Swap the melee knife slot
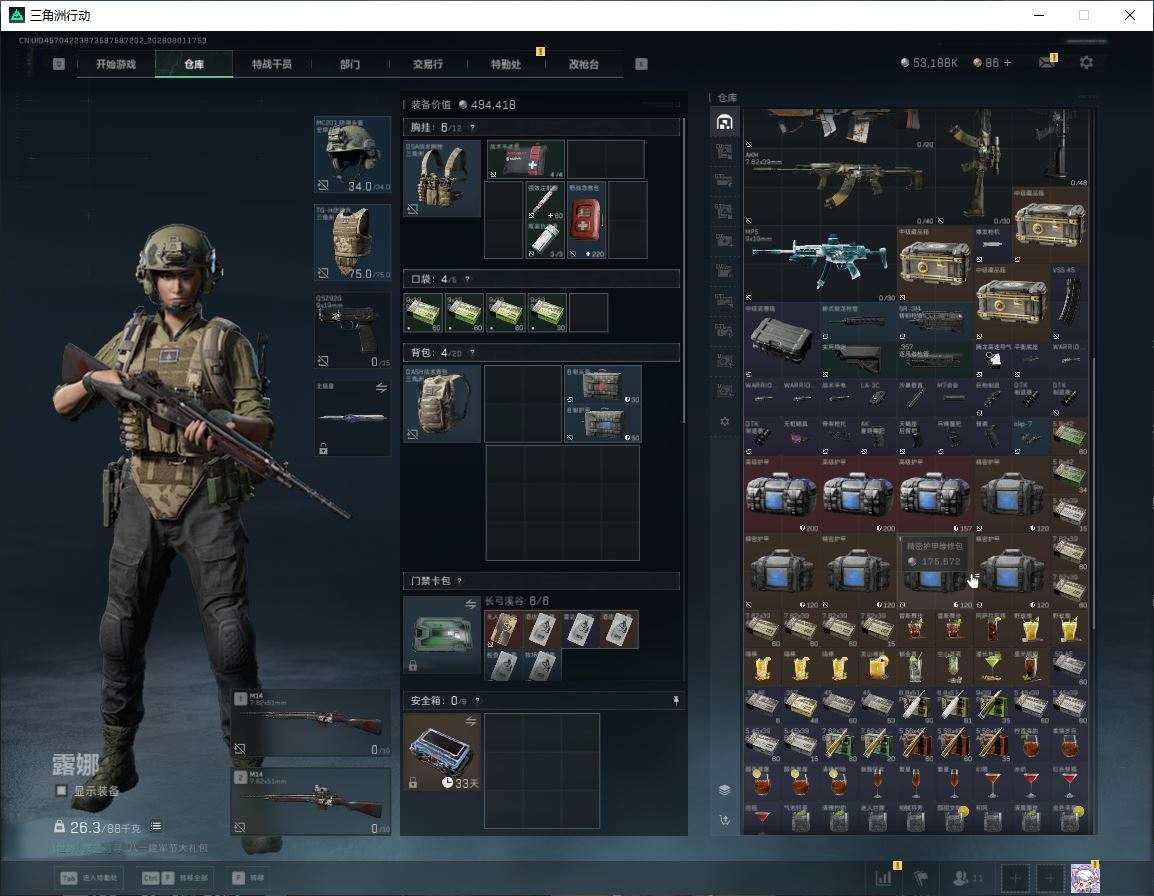Screen dimensions: 1154x896 pos(381,388)
